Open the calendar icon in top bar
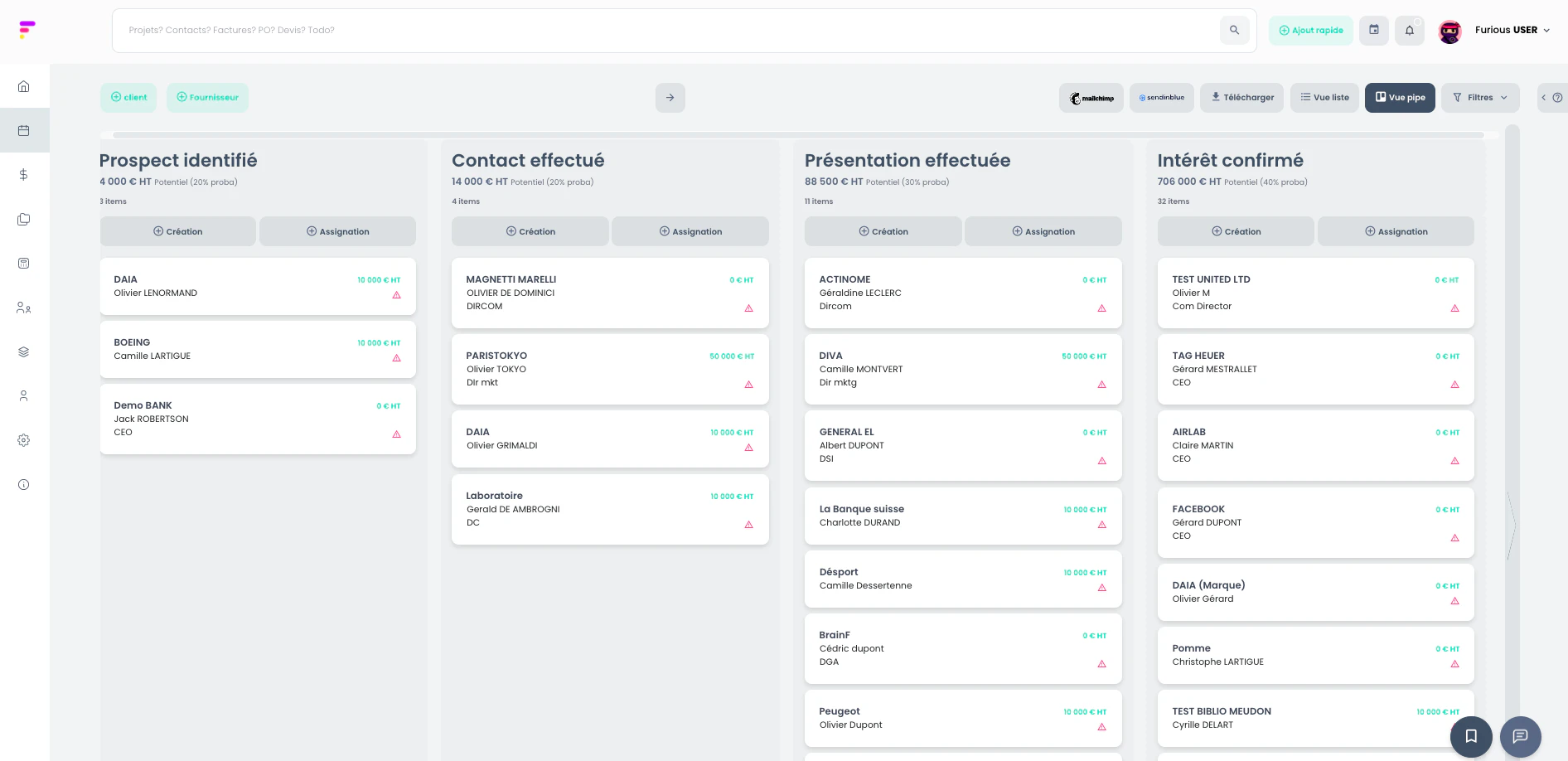The width and height of the screenshot is (1568, 761). point(1373,31)
